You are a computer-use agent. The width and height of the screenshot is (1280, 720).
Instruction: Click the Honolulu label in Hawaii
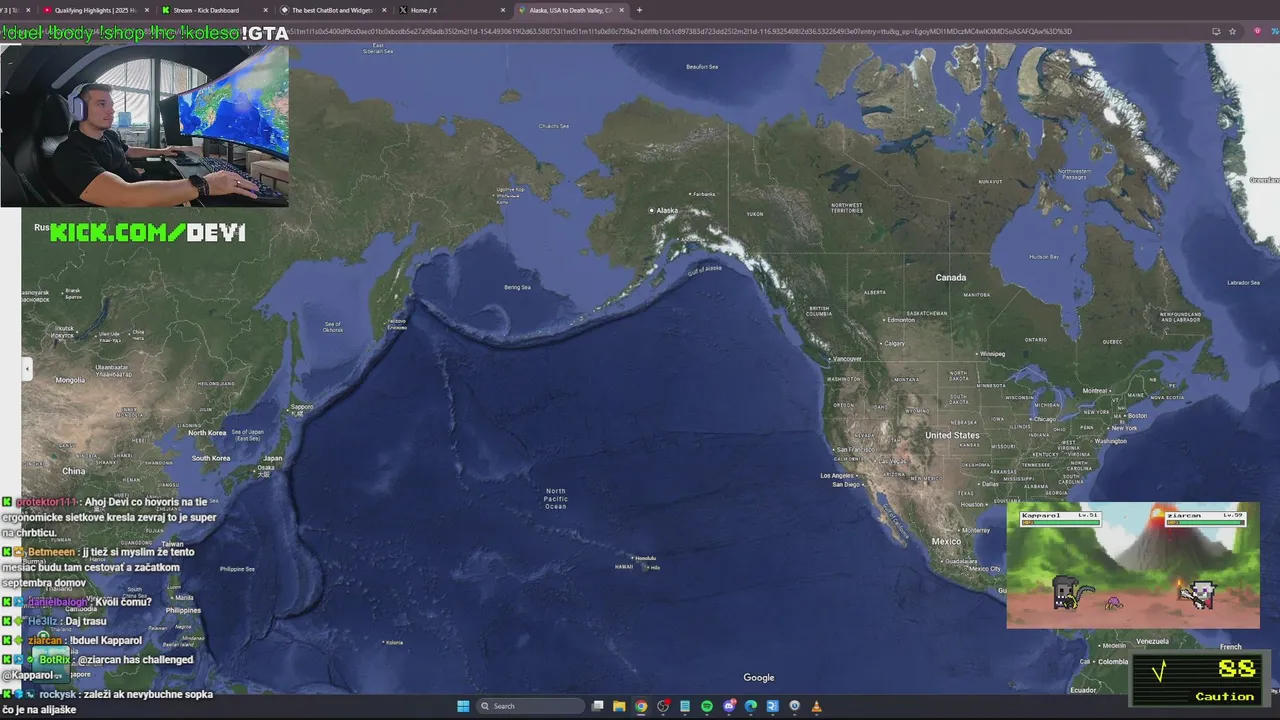point(645,558)
